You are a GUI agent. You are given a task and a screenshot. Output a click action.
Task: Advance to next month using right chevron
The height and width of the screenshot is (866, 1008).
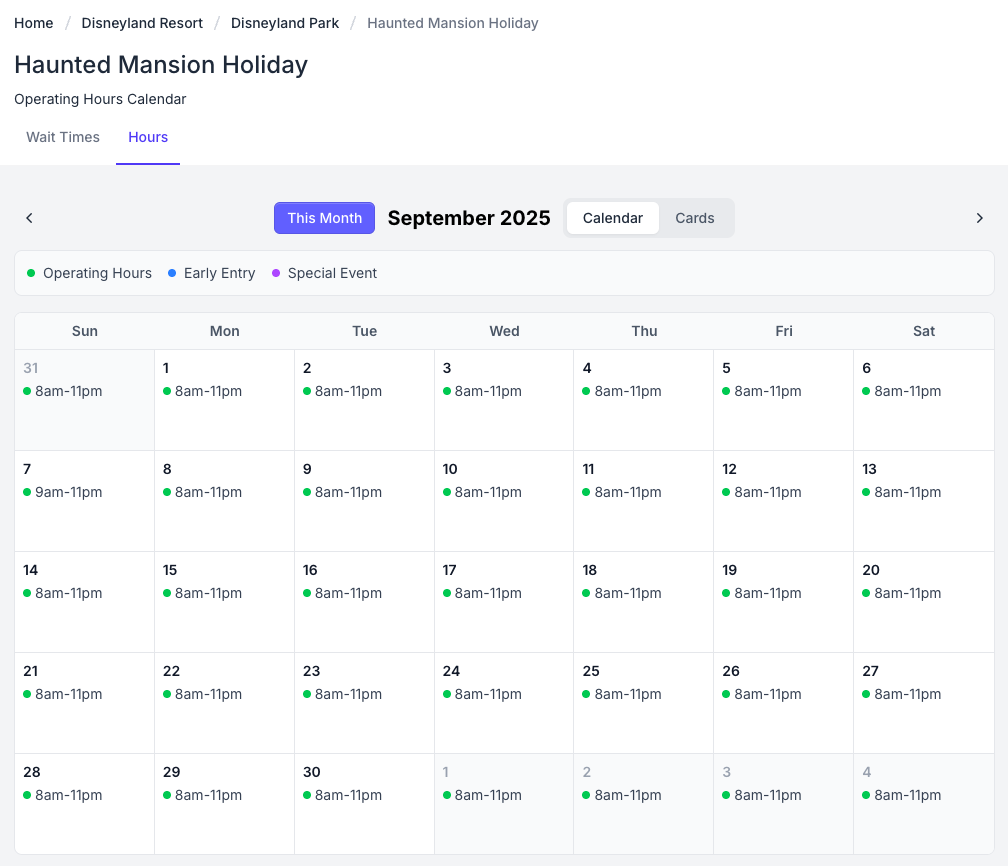click(979, 218)
